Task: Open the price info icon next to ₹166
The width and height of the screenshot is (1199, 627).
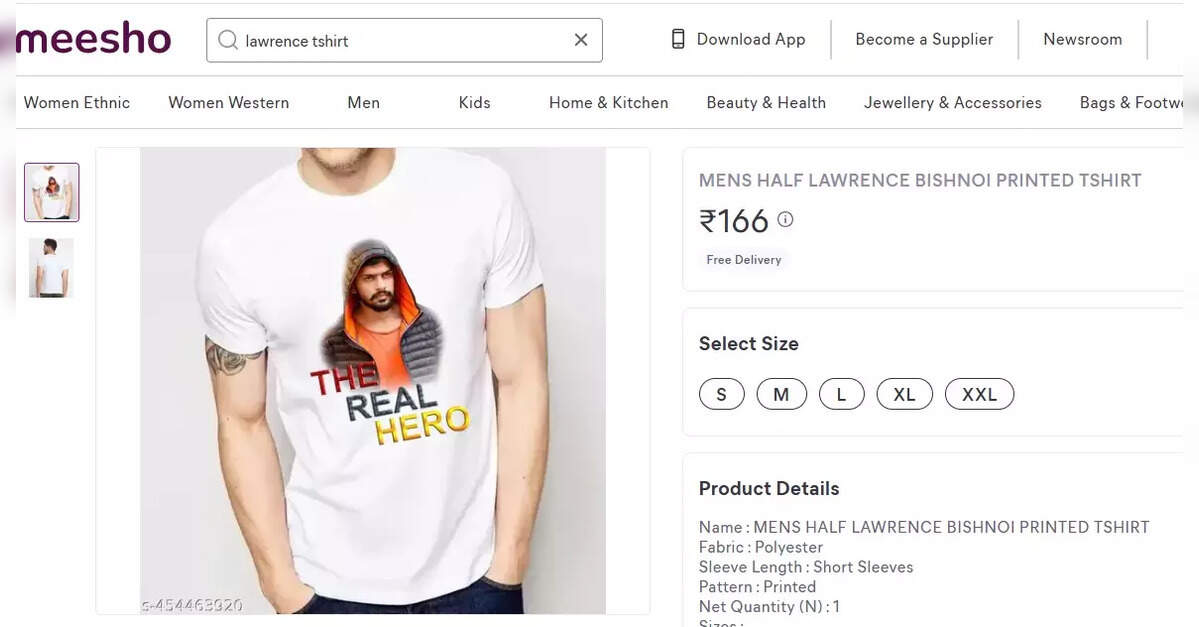Action: (785, 219)
